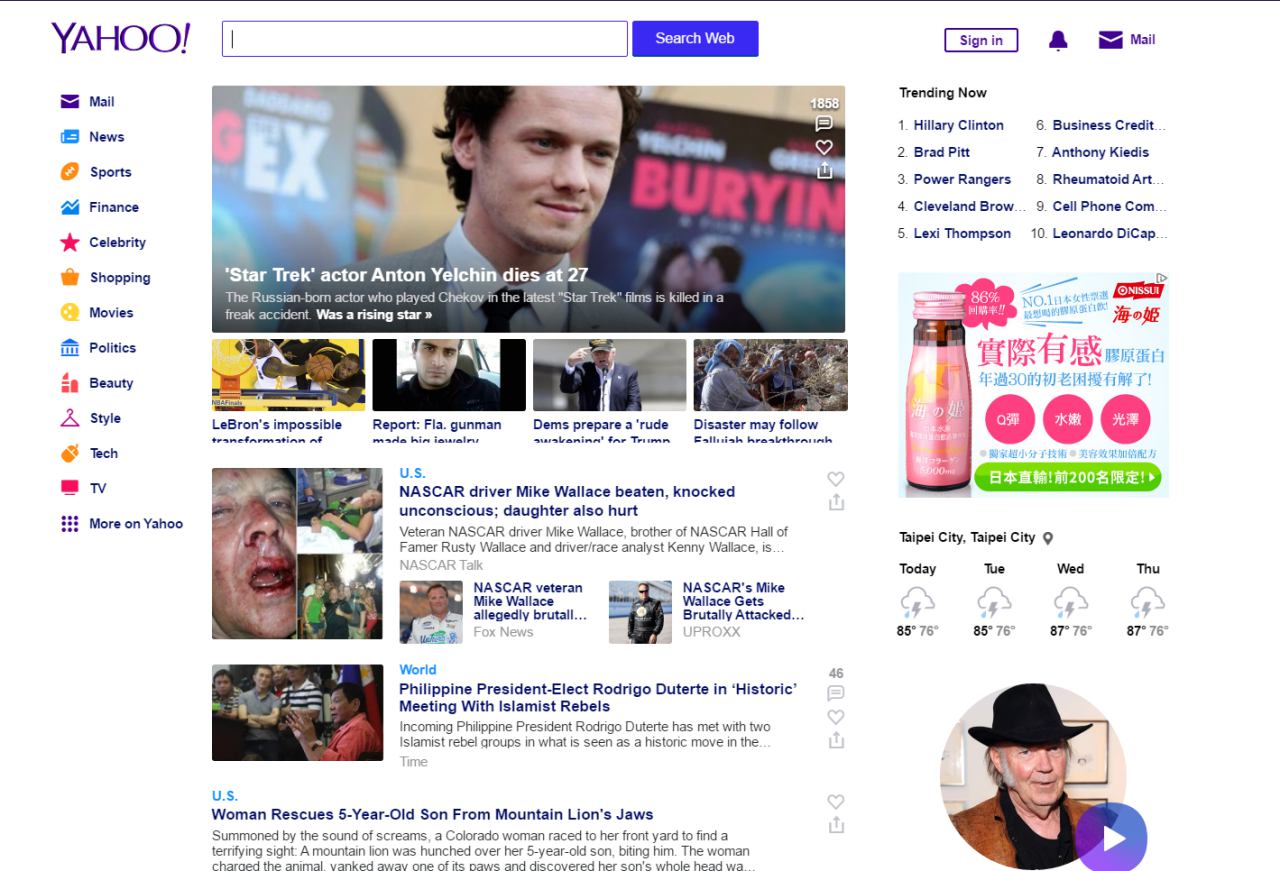Viewport: 1280px width, 871px height.
Task: Share the Philippine President-Elect story
Action: click(x=836, y=740)
